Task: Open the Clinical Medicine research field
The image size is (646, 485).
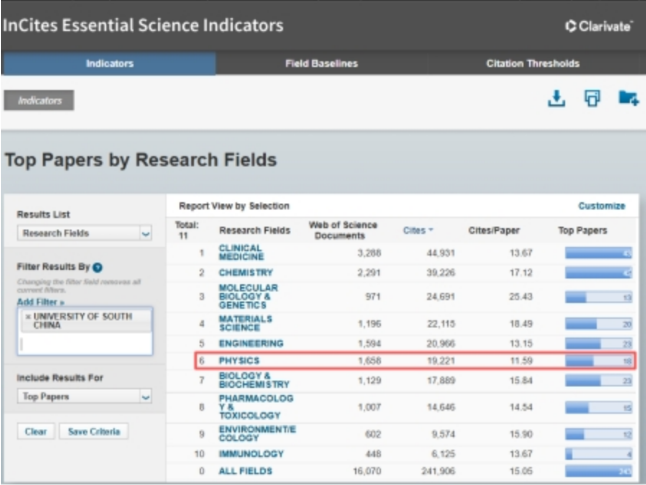Action: click(241, 252)
